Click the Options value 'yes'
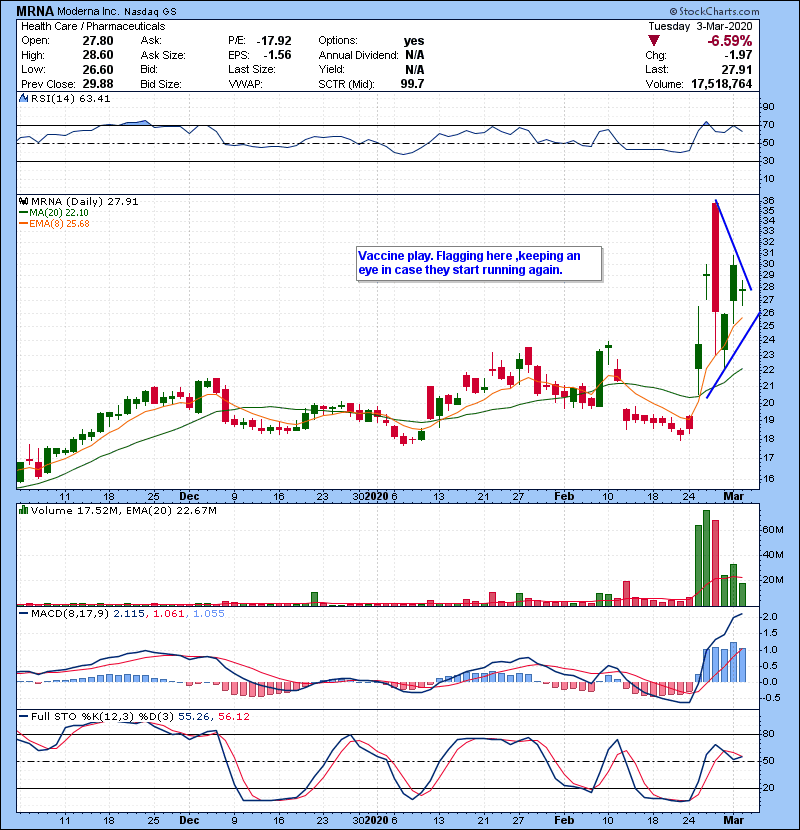 414,41
